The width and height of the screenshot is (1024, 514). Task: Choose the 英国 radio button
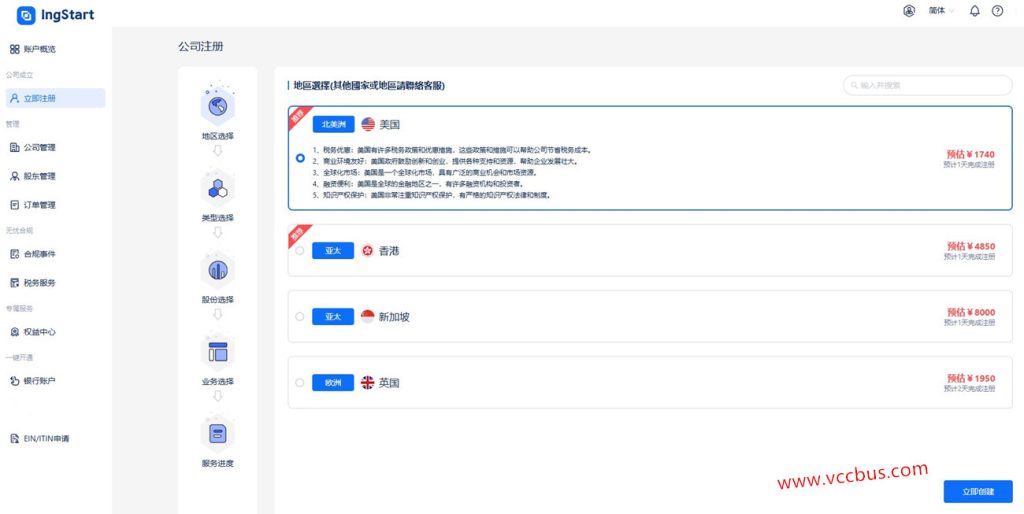click(x=300, y=382)
